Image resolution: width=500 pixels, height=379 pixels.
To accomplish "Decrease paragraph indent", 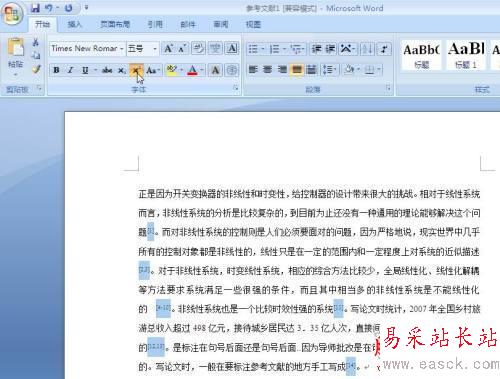I will click(x=316, y=49).
